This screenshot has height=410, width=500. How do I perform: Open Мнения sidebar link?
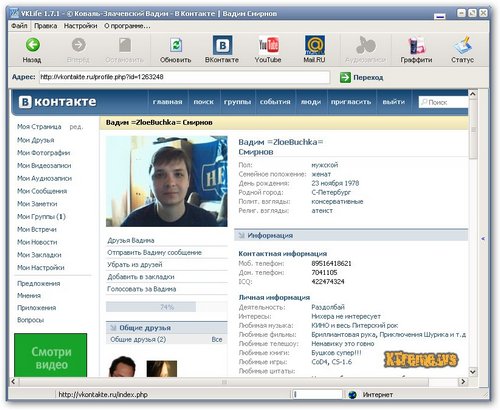(x=29, y=296)
